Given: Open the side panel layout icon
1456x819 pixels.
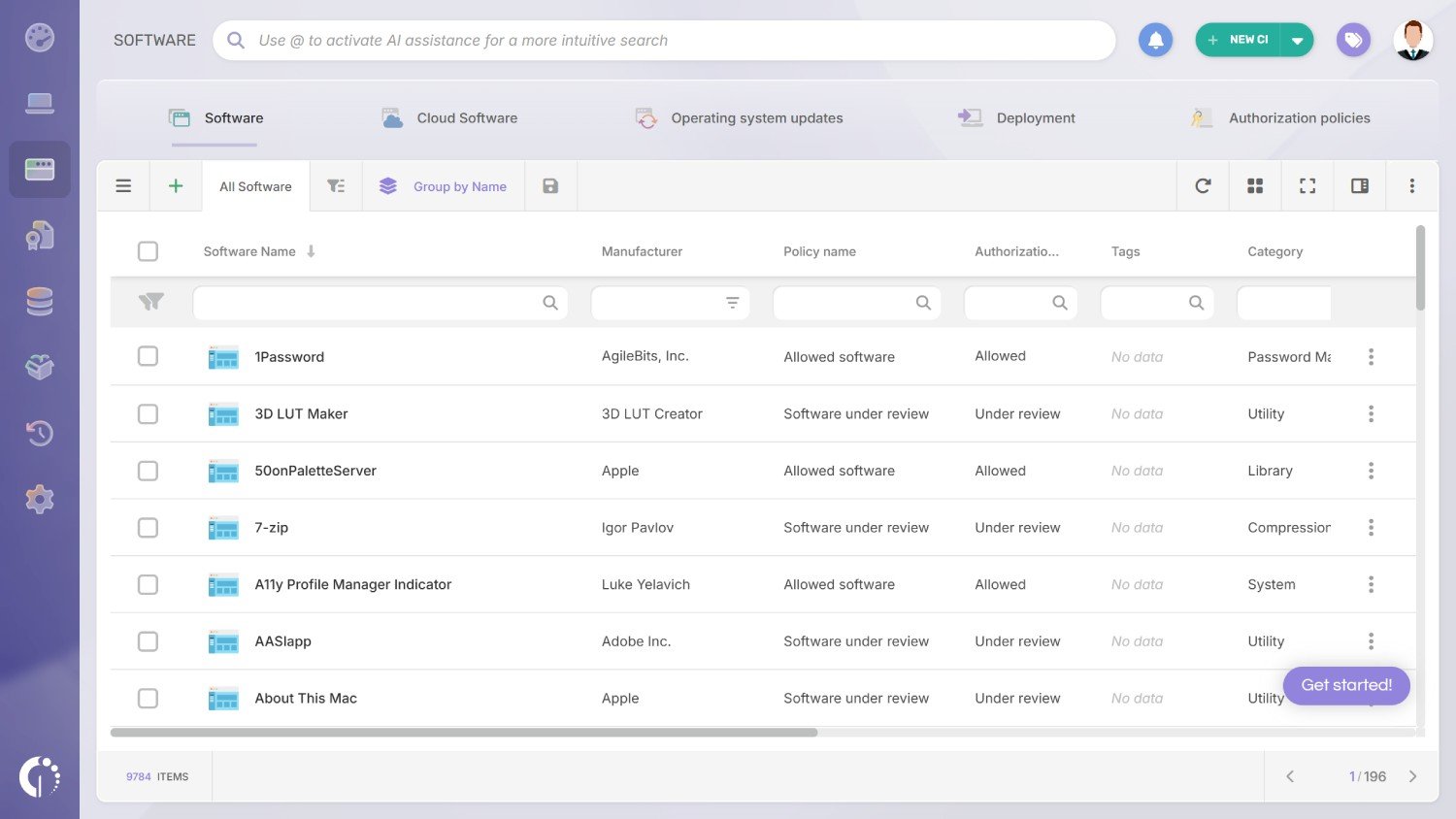Looking at the screenshot, I should click(1359, 184).
